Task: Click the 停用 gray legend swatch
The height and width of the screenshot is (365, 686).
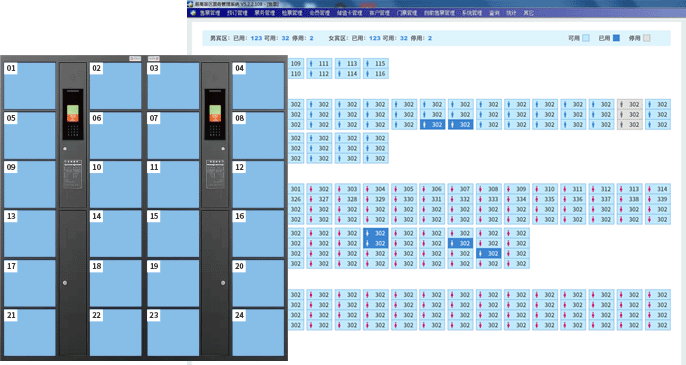Action: 647,38
